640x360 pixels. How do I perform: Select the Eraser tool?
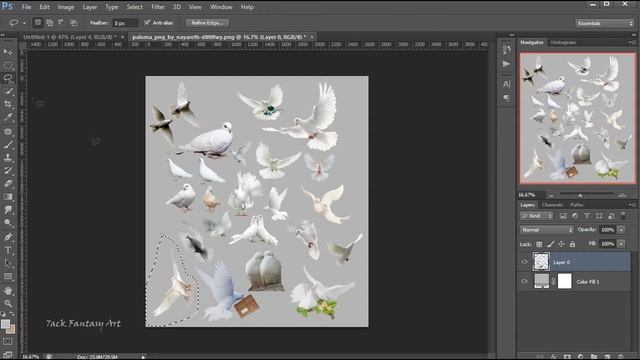(x=8, y=184)
